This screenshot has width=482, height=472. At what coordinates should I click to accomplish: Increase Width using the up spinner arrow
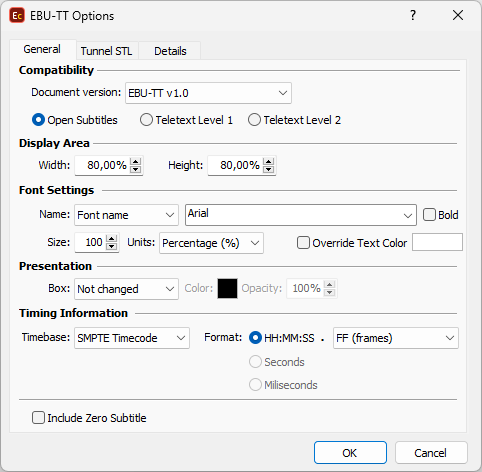(135, 161)
